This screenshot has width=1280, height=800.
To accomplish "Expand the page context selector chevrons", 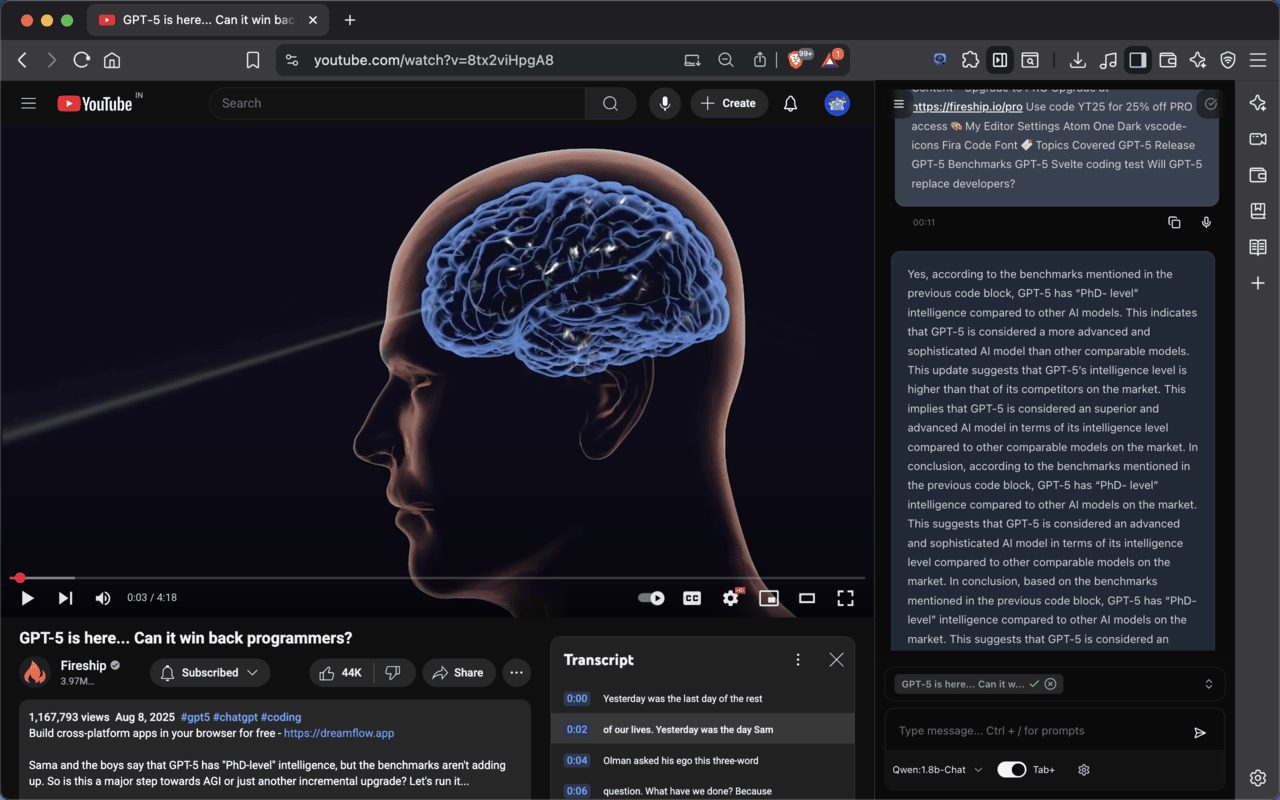I will [x=1208, y=684].
